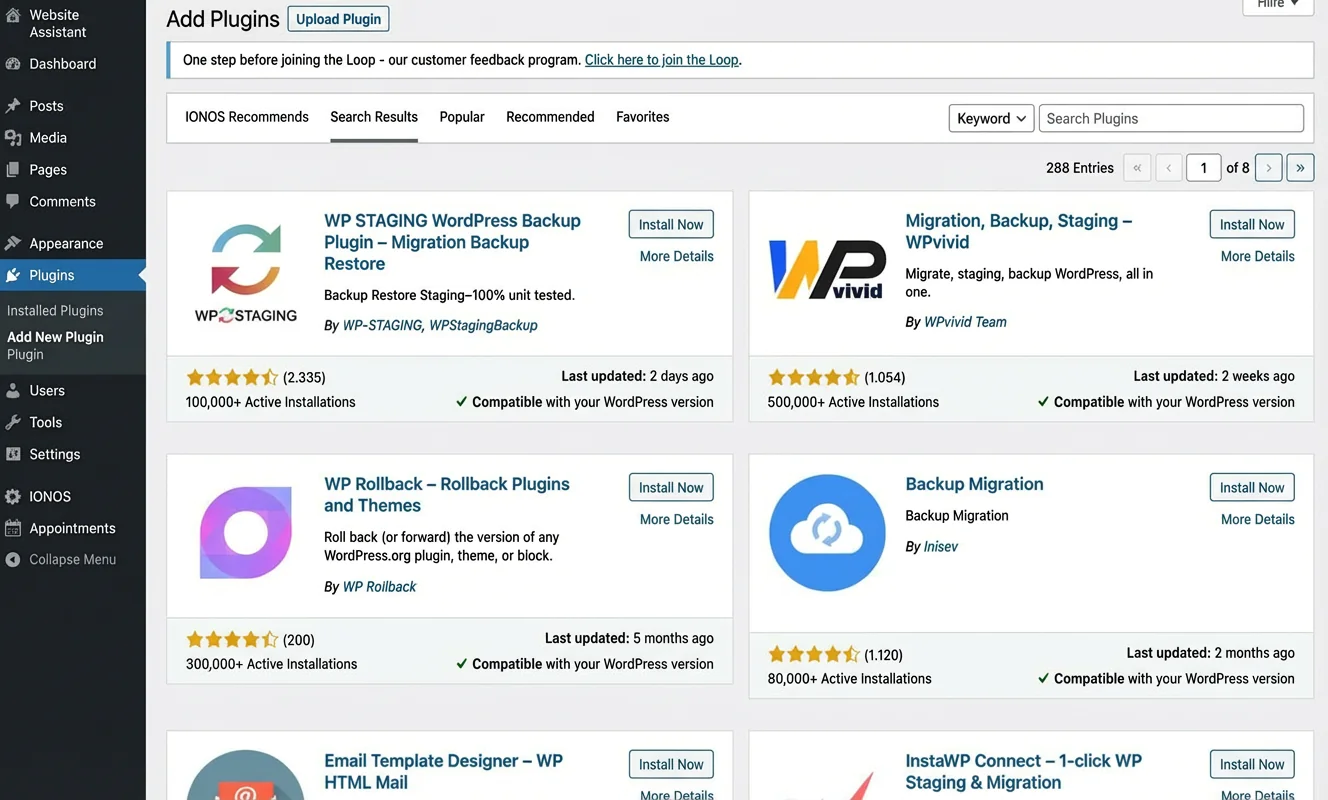Open the Keyword search type dropdown
Screen dimensions: 1328x800
(990, 119)
